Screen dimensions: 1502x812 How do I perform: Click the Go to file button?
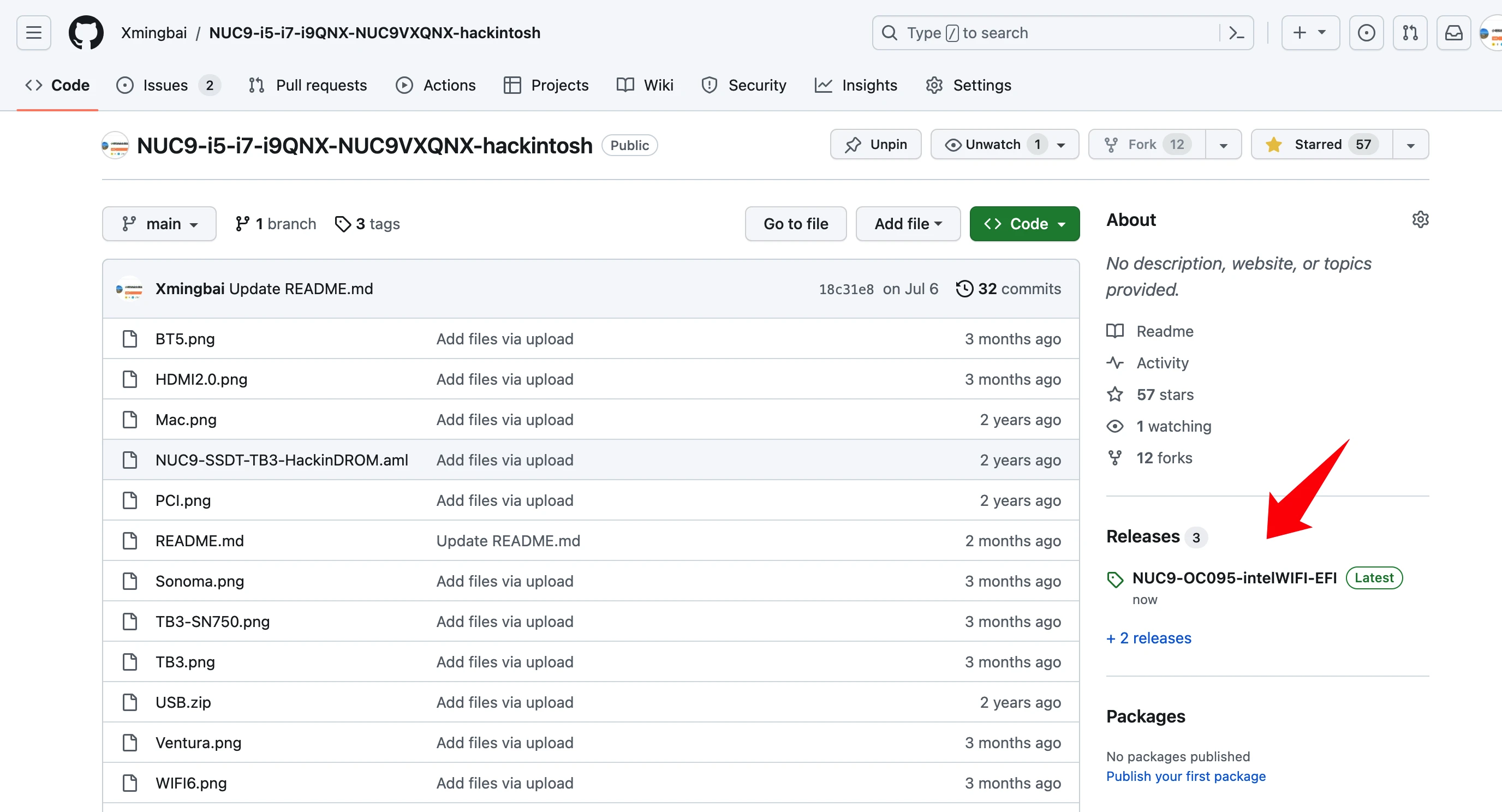coord(795,223)
